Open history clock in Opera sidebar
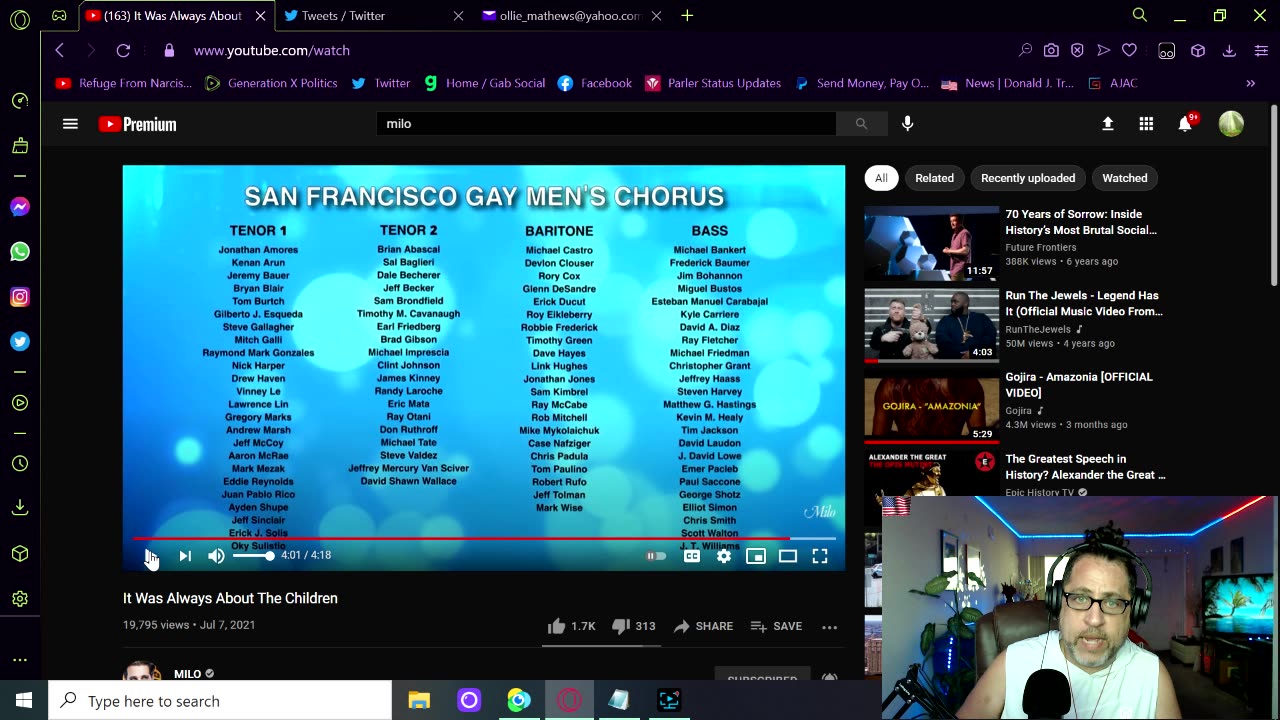 click(x=20, y=464)
